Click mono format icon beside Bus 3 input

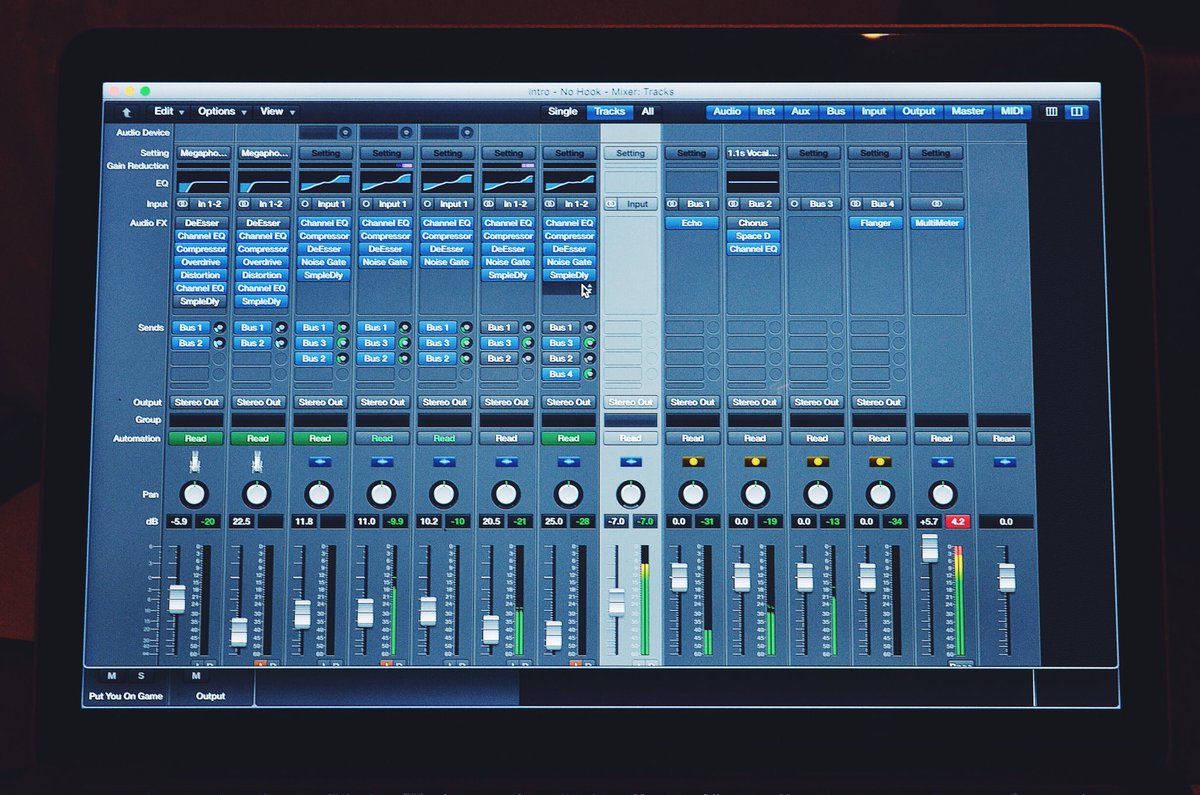click(x=795, y=204)
